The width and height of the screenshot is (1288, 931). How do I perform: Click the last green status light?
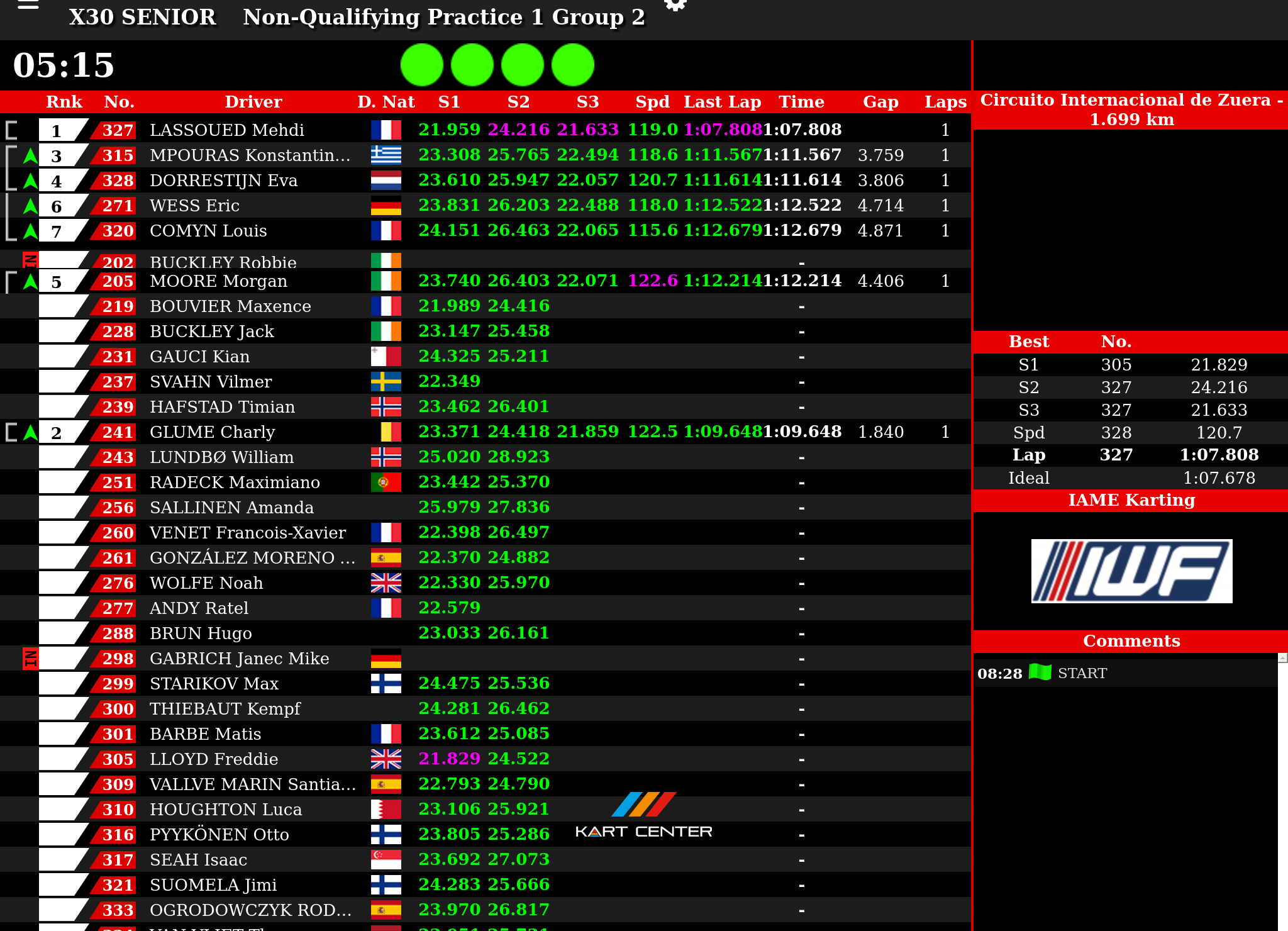point(573,65)
